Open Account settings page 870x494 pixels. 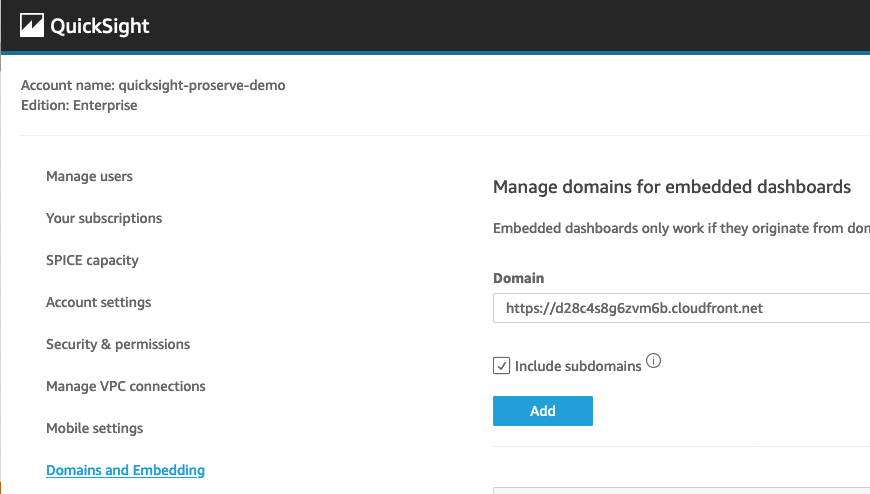(x=98, y=302)
